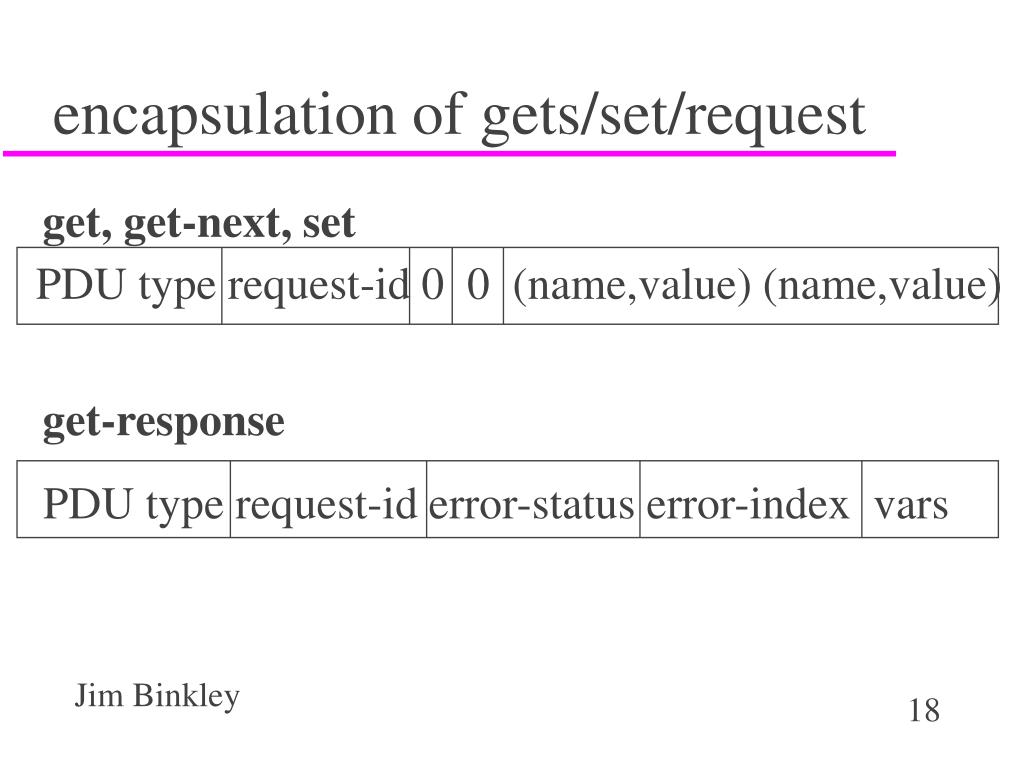Image resolution: width=1024 pixels, height=768 pixels.
Task: Click the 'PDU type' cell in the get-response row
Action: (x=124, y=500)
